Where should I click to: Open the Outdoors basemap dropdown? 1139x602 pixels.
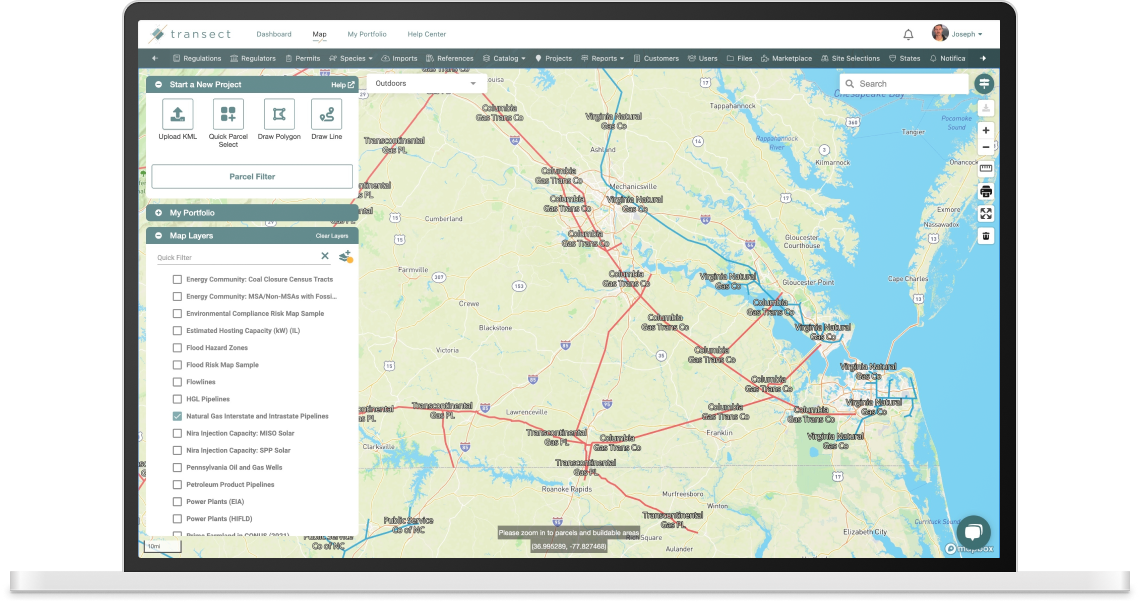tap(426, 84)
